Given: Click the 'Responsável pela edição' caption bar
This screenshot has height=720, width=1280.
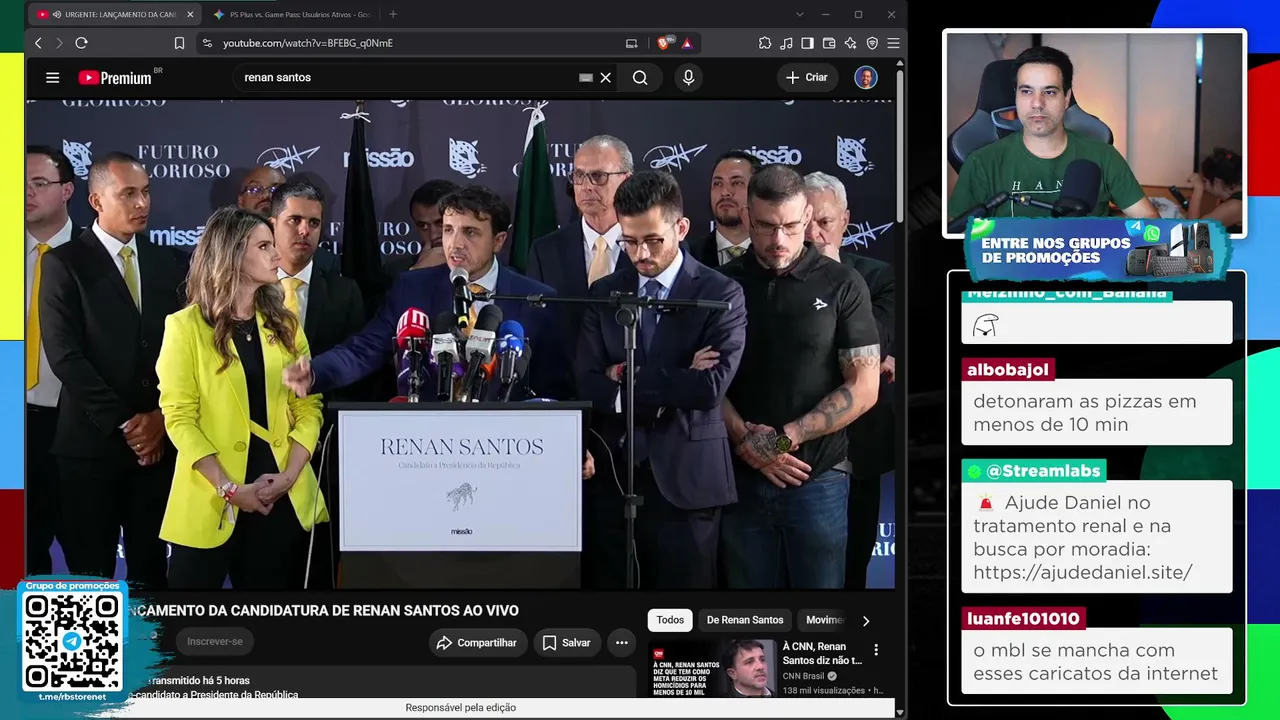Looking at the screenshot, I should 461,708.
